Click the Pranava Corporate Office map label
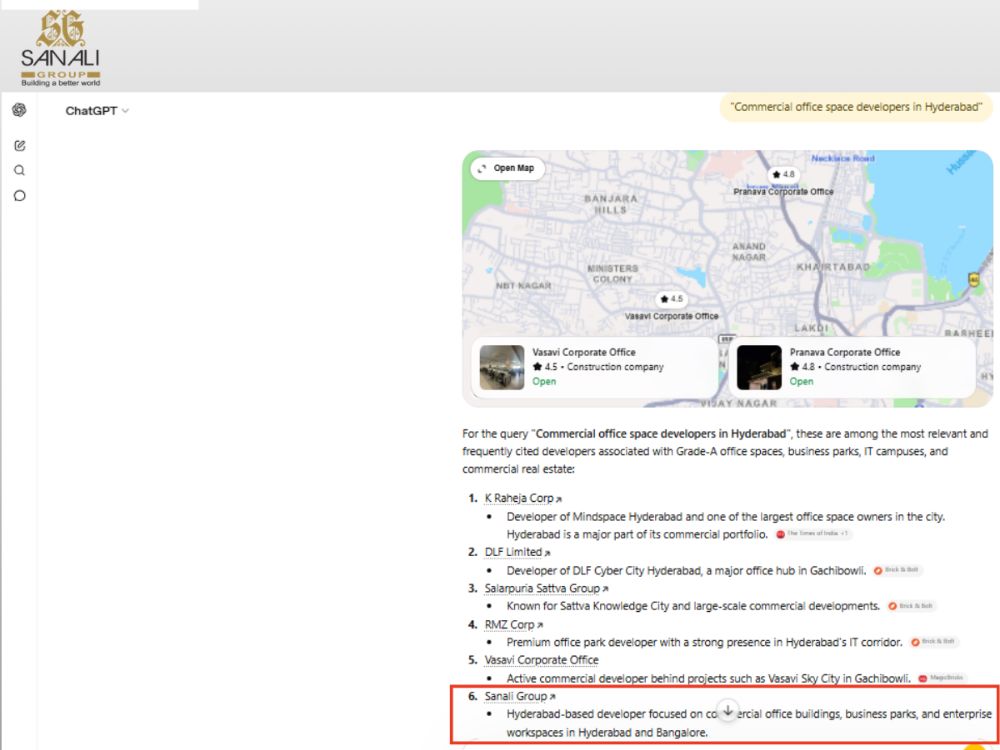The width and height of the screenshot is (1000, 750). (783, 191)
